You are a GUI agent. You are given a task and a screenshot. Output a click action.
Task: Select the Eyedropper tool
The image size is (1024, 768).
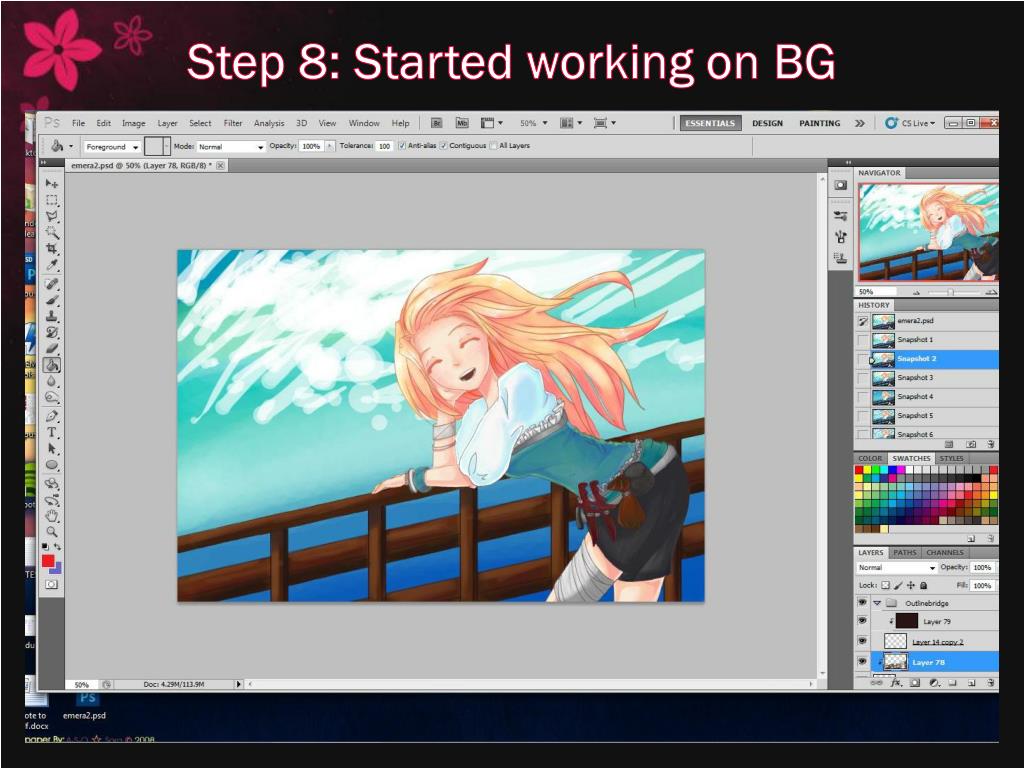(x=52, y=266)
